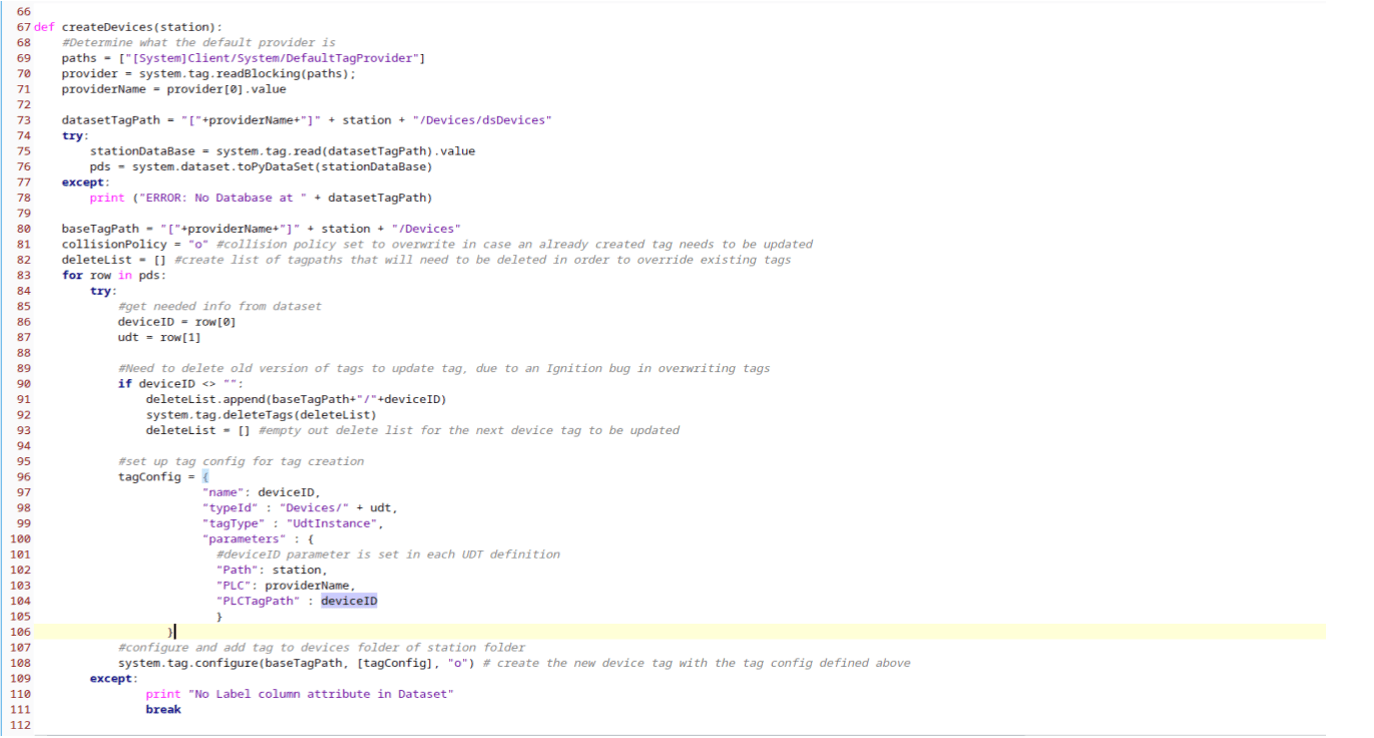Click the 'if' keyword on line 90

point(125,383)
